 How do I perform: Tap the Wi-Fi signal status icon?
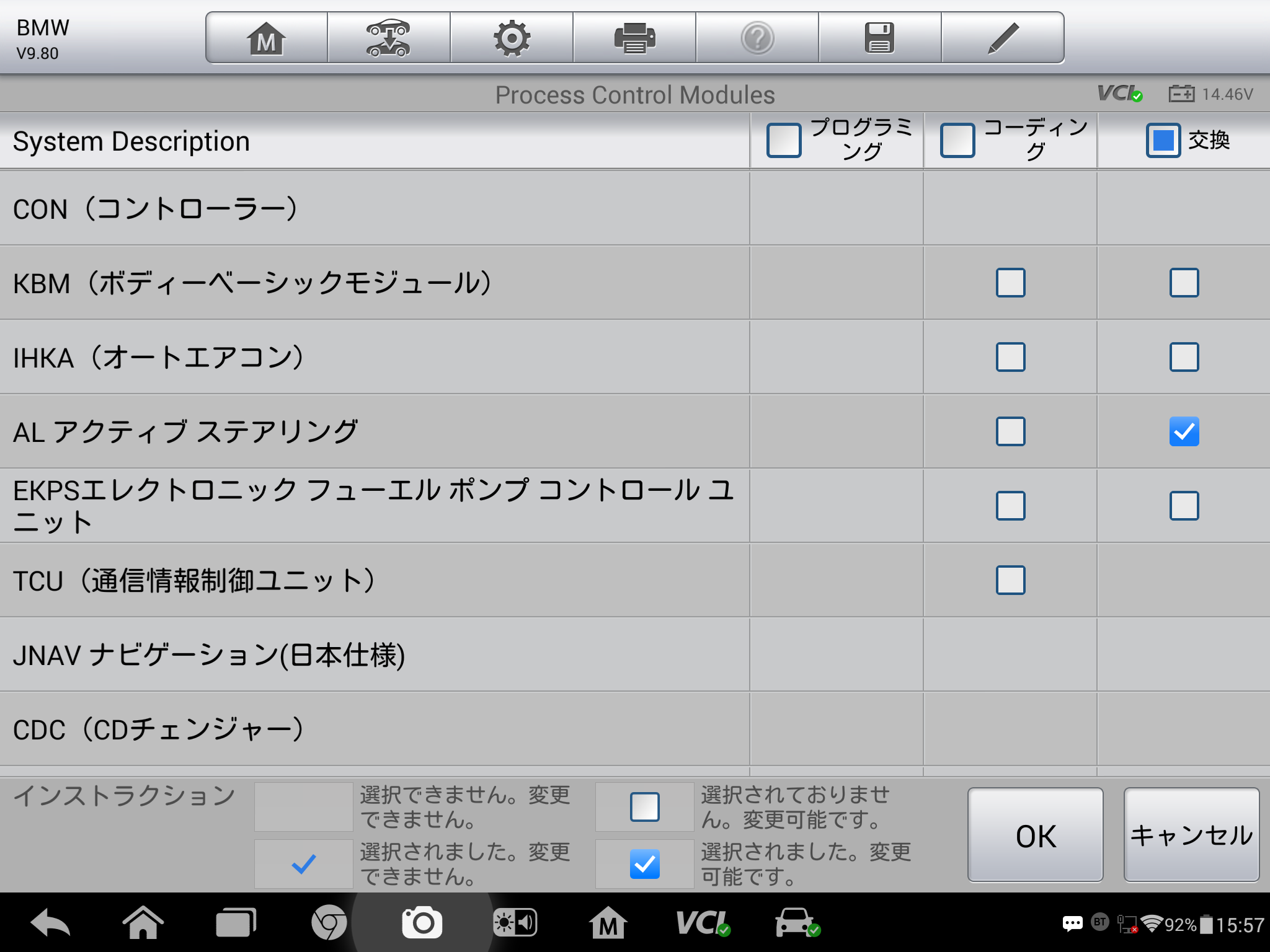click(x=1152, y=924)
